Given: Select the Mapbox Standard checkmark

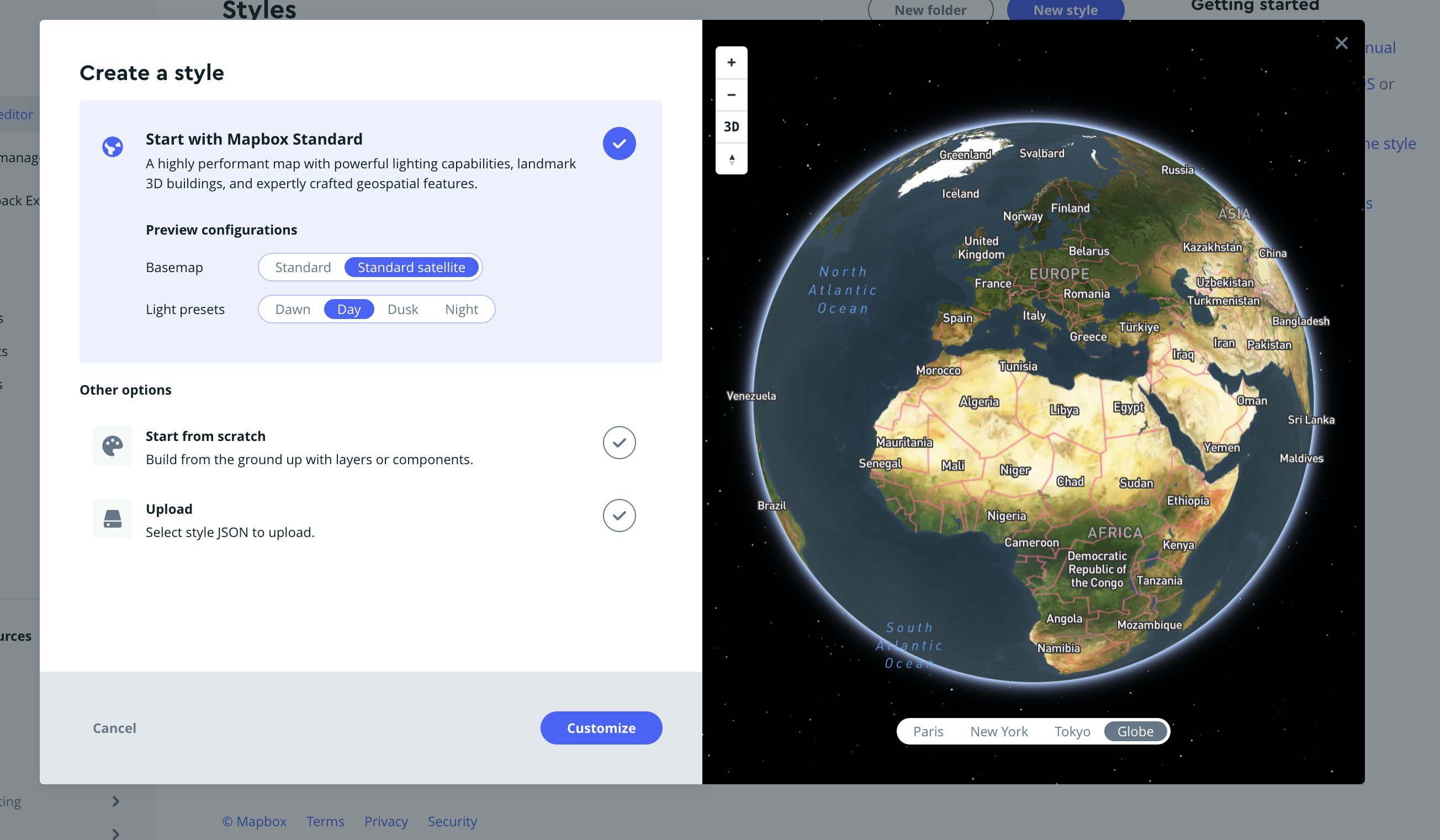Looking at the screenshot, I should click(x=619, y=143).
